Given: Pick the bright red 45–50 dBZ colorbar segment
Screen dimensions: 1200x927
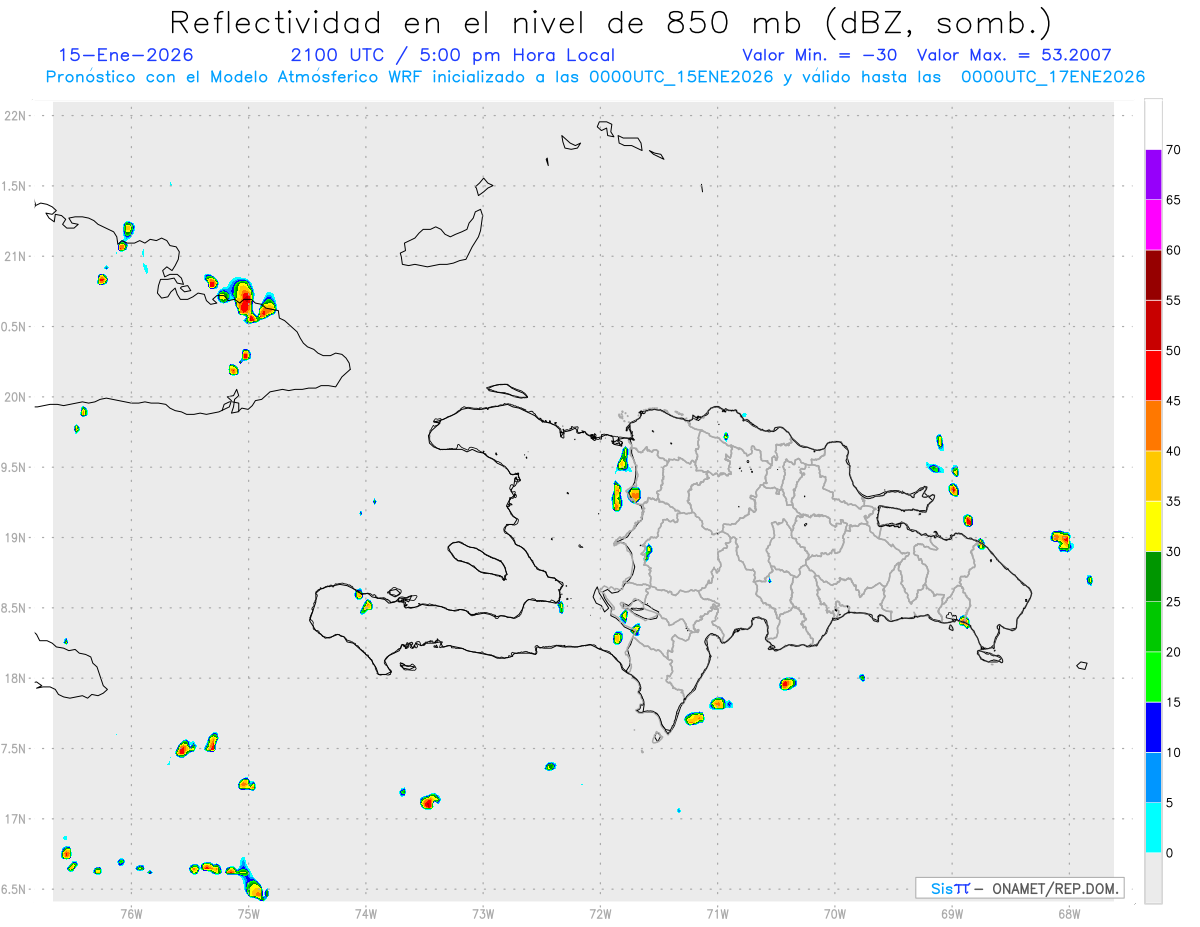Looking at the screenshot, I should pos(1153,375).
